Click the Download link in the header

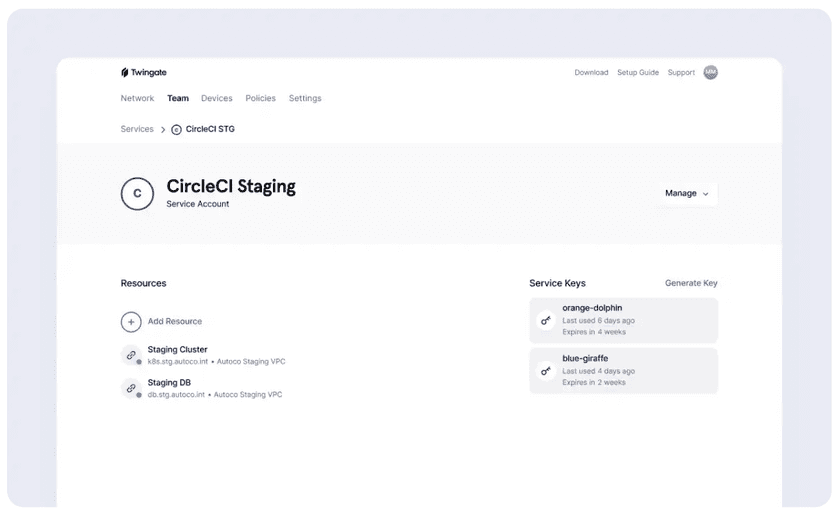(x=591, y=73)
